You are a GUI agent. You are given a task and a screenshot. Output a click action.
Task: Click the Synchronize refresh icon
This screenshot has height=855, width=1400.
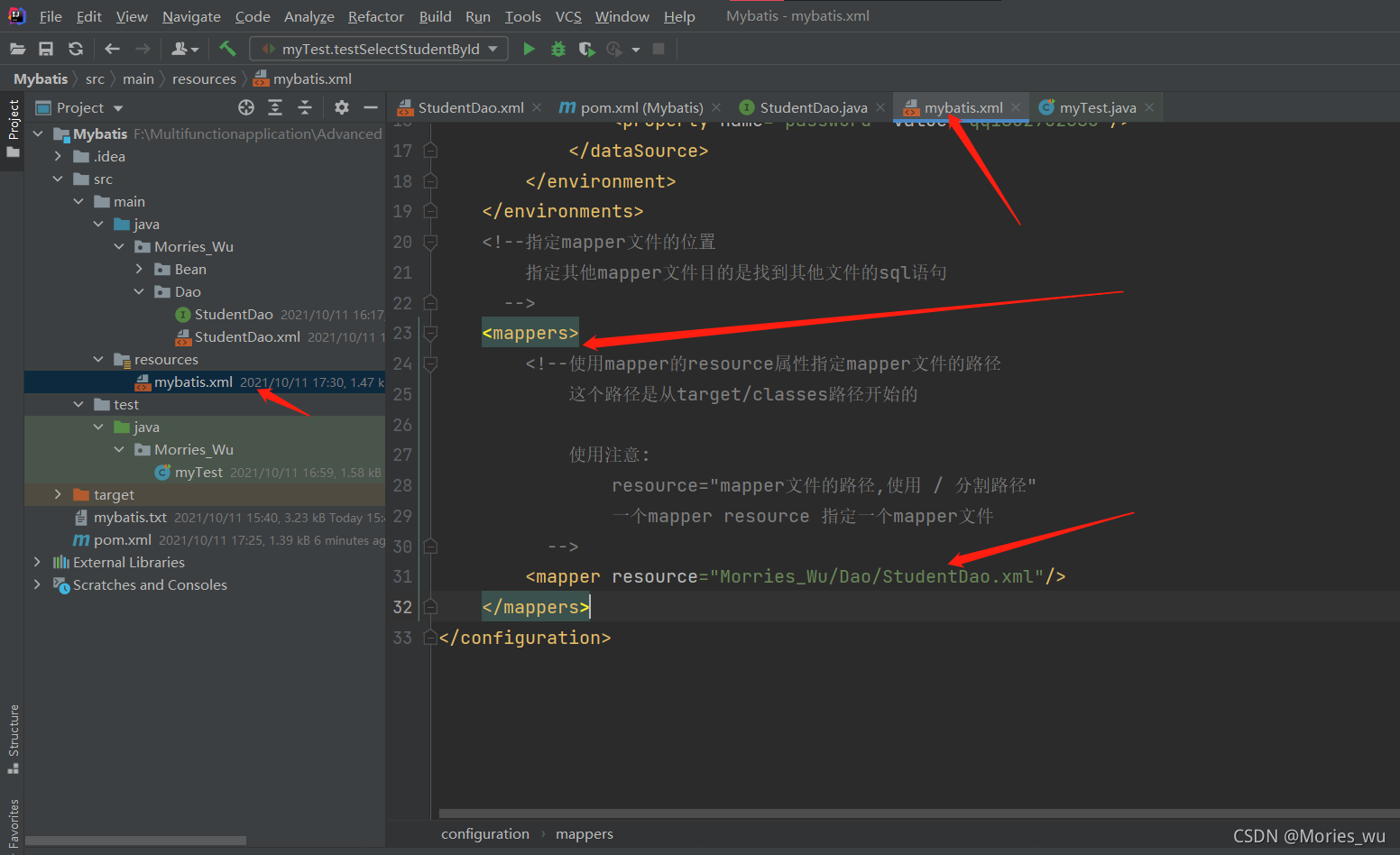coord(76,49)
